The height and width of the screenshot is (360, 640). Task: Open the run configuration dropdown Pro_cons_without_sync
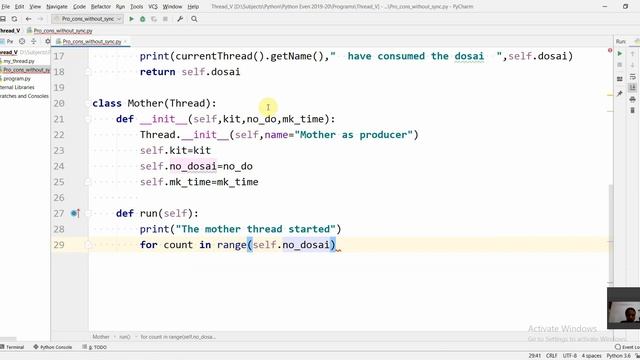pos(88,19)
